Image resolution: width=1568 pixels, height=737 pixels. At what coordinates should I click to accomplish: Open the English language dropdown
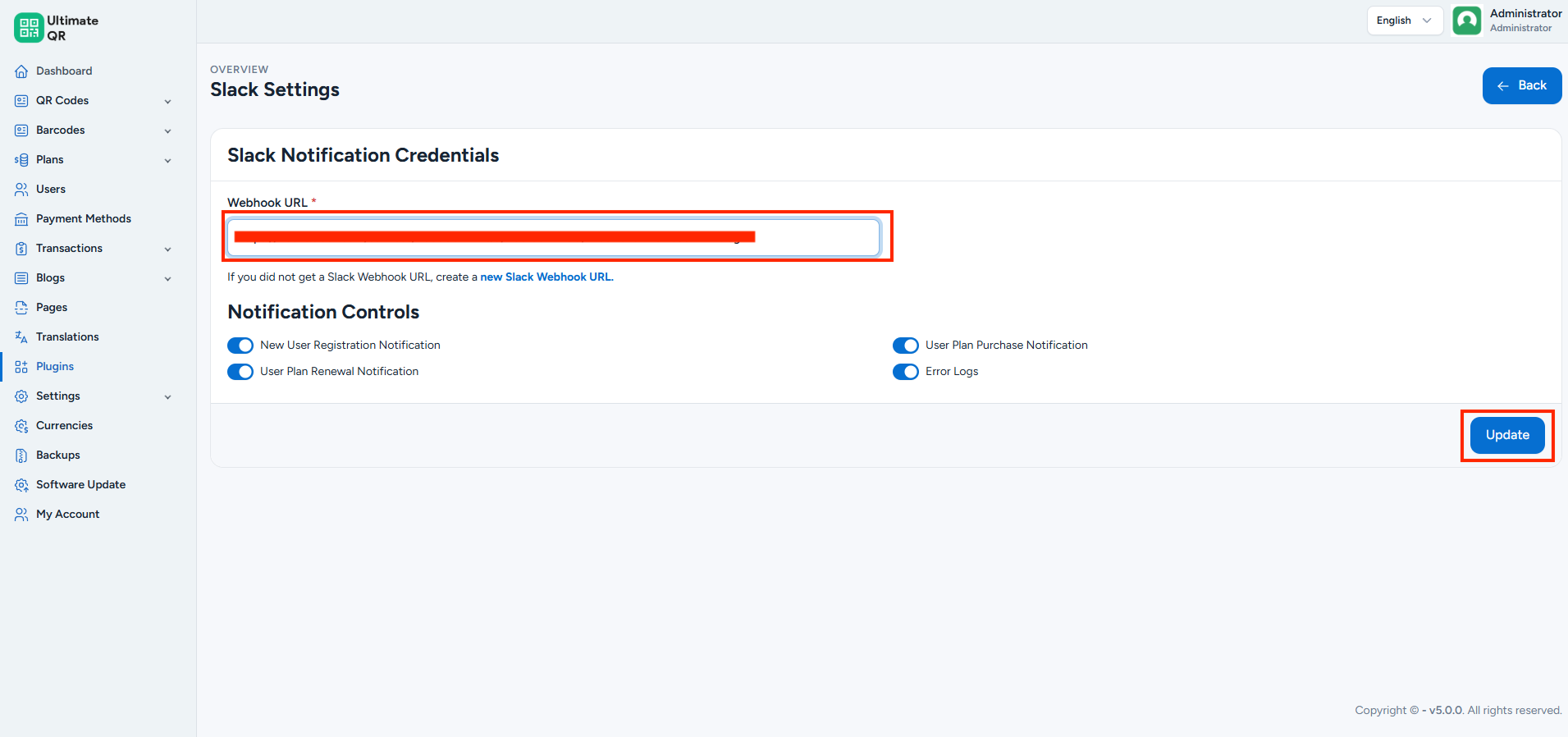point(1405,21)
